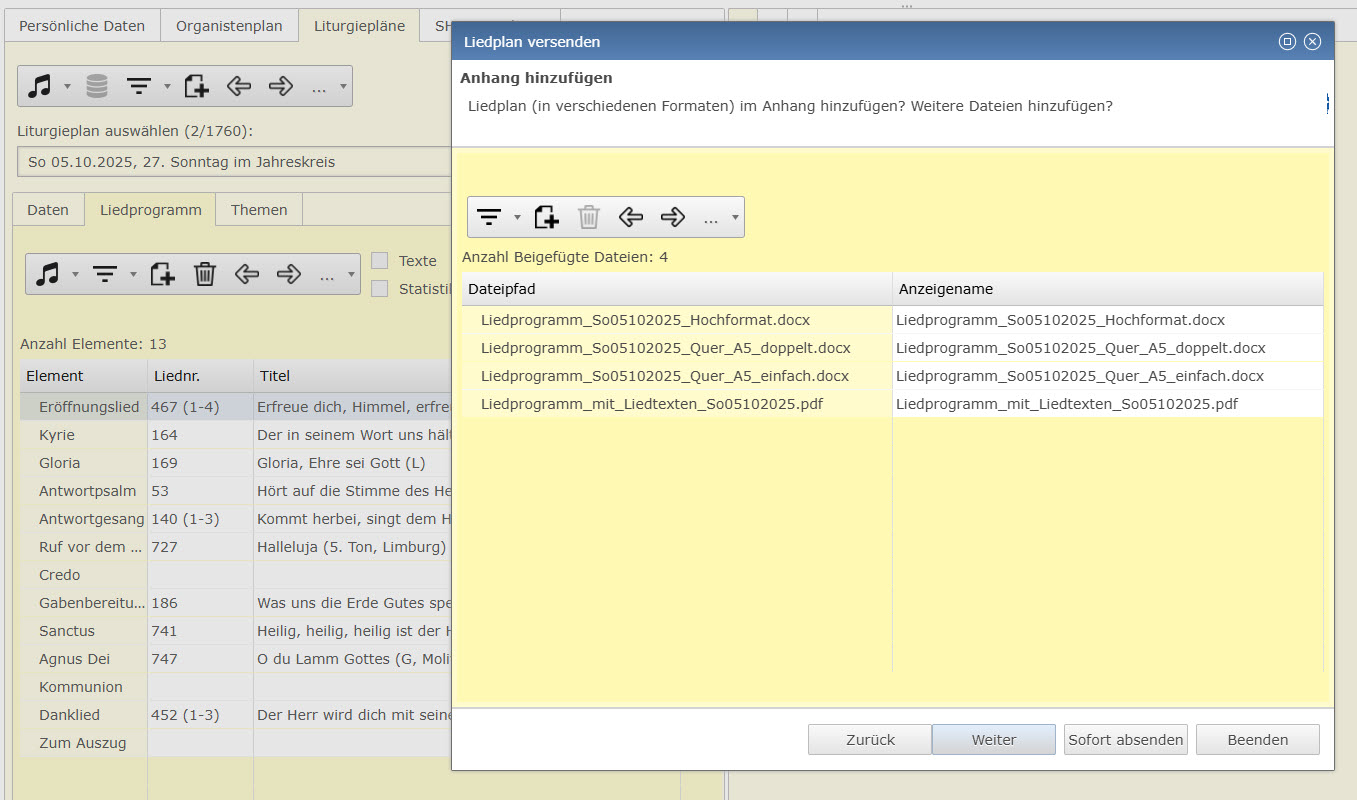
Task: Select the Kommunion row
Action: (x=236, y=687)
